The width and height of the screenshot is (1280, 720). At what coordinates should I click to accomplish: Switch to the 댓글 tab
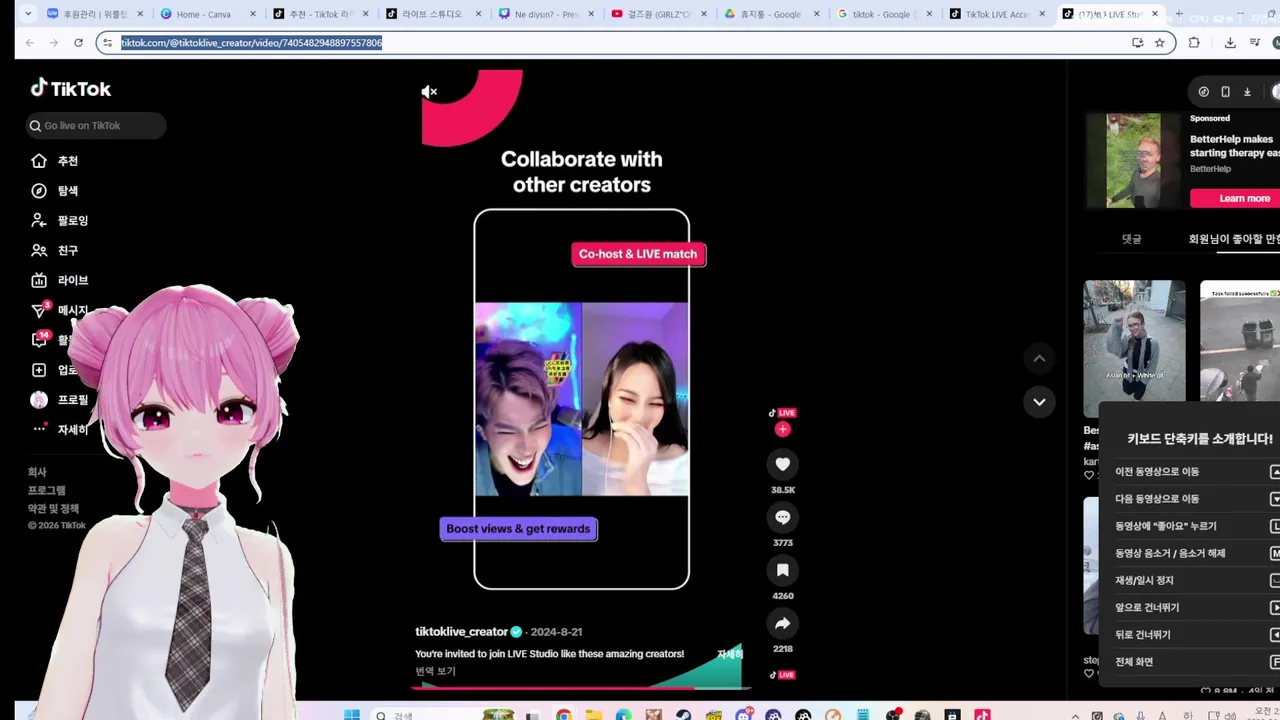(x=1131, y=239)
